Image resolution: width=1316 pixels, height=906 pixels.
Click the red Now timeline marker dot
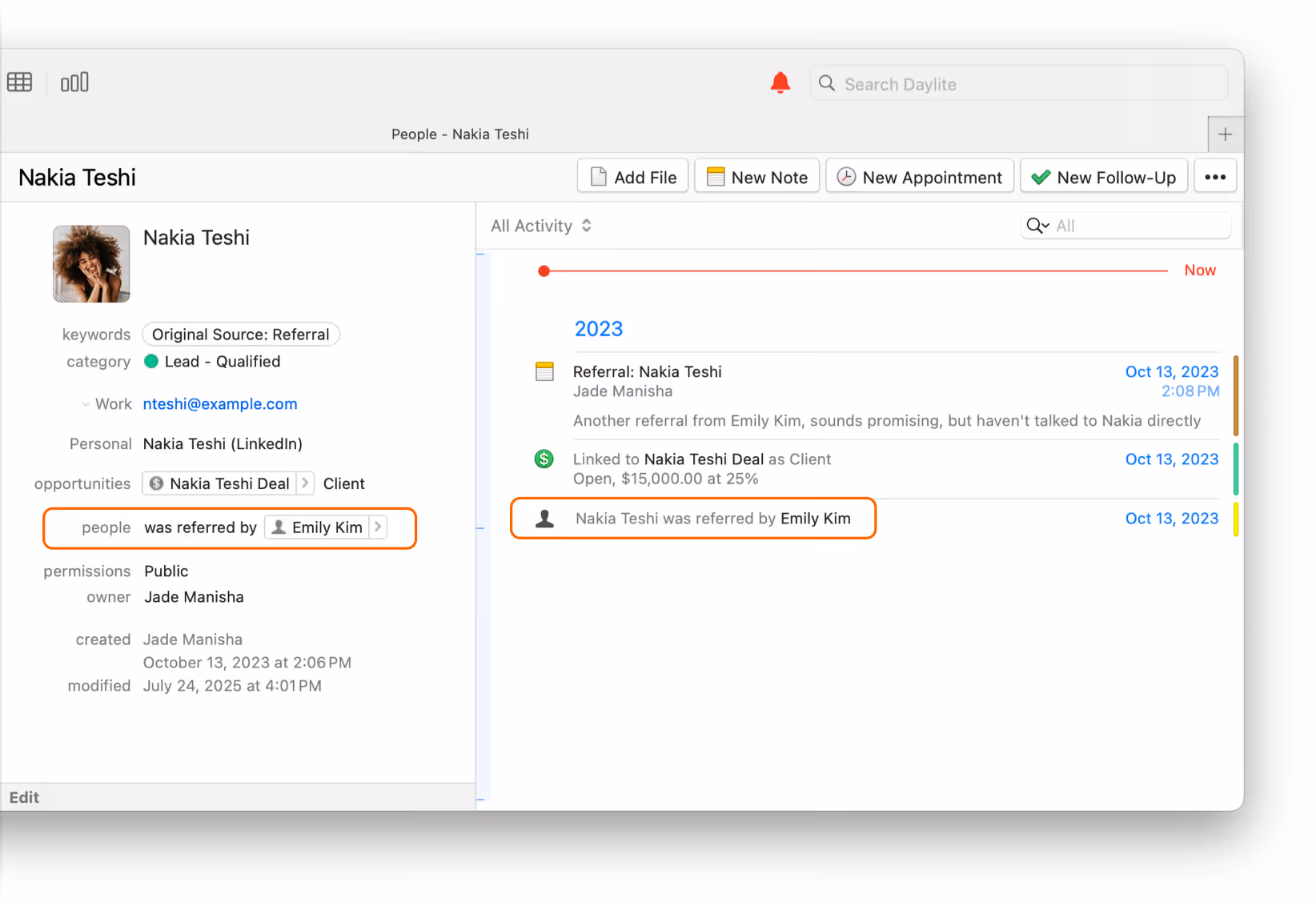pos(544,271)
